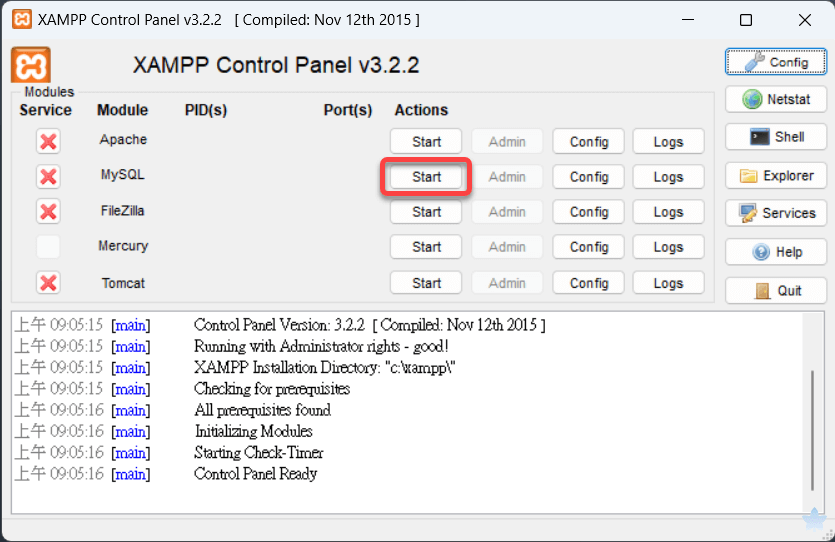Viewport: 835px width, 542px height.
Task: Toggle the MySQL service install checkbox
Action: [x=48, y=177]
